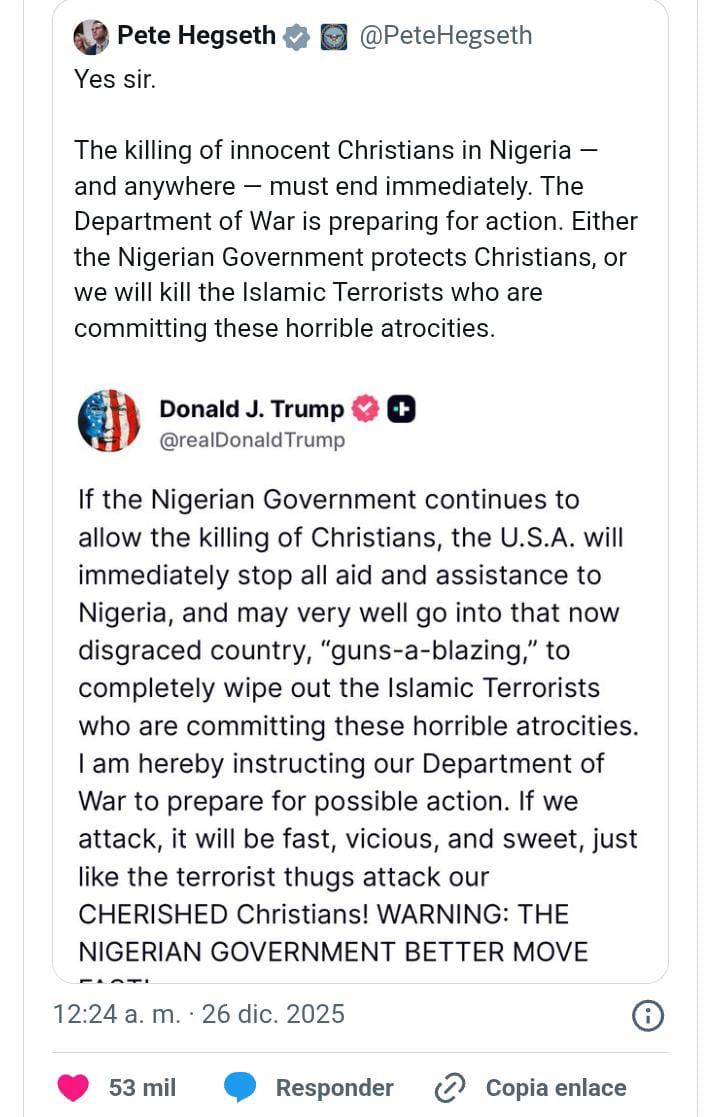Click Copia enlace to copy link
The image size is (720, 1117).
556,1088
